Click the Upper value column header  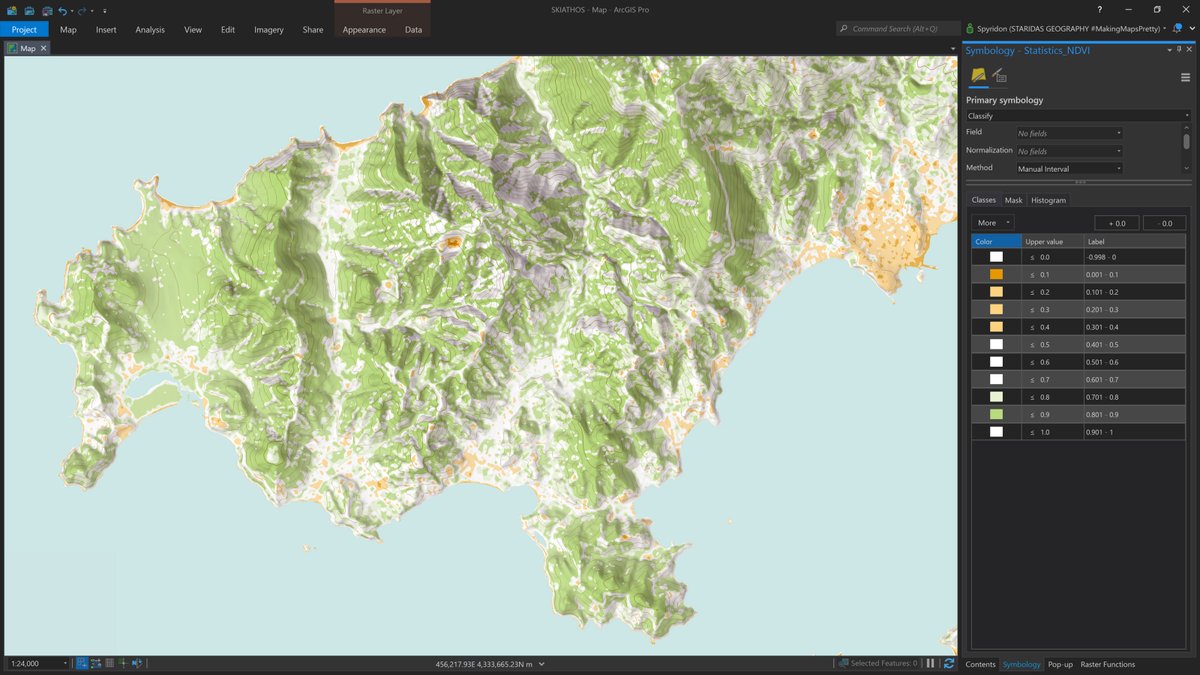coord(1053,241)
